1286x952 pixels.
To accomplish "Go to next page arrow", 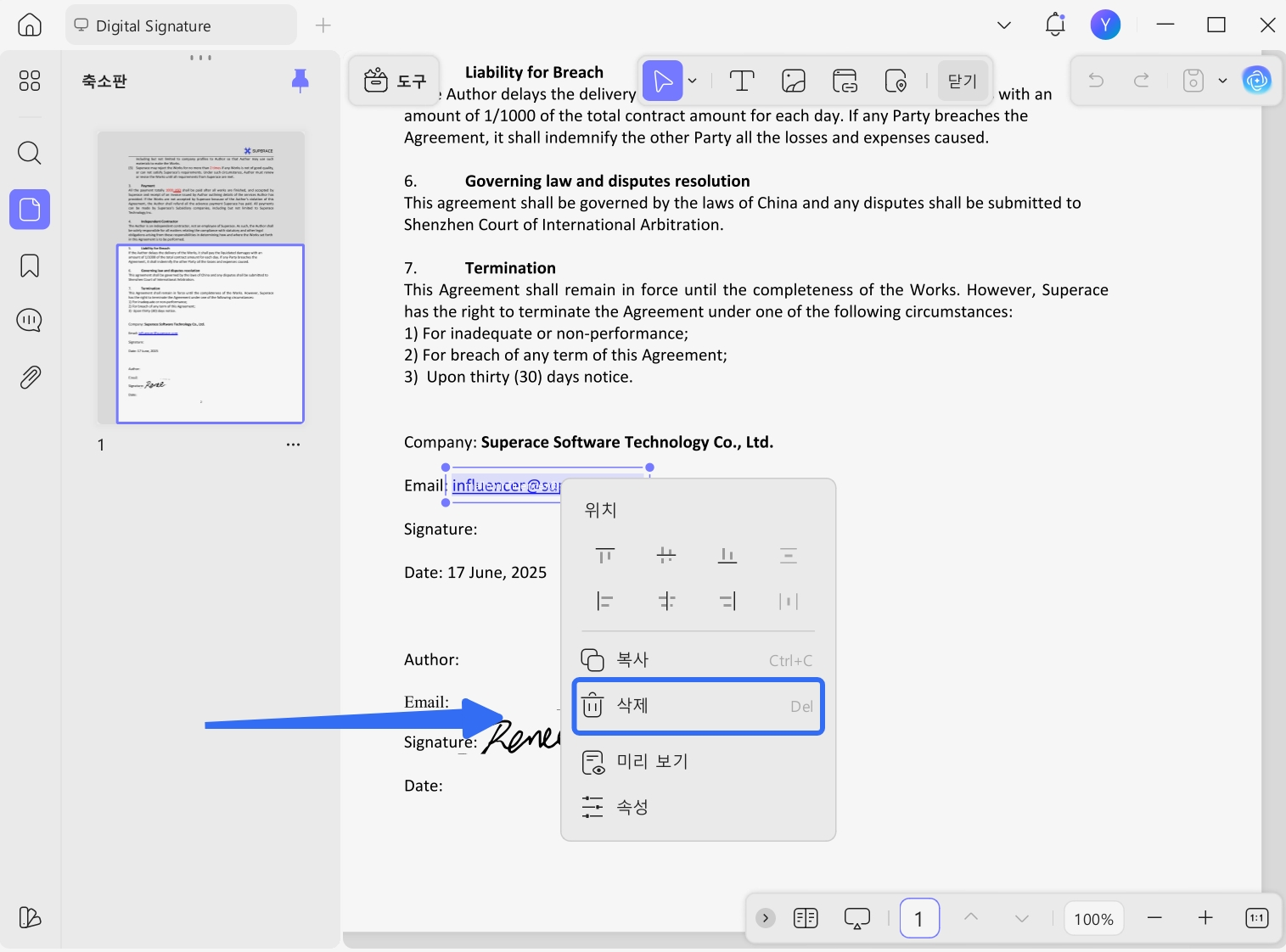I will [1022, 918].
